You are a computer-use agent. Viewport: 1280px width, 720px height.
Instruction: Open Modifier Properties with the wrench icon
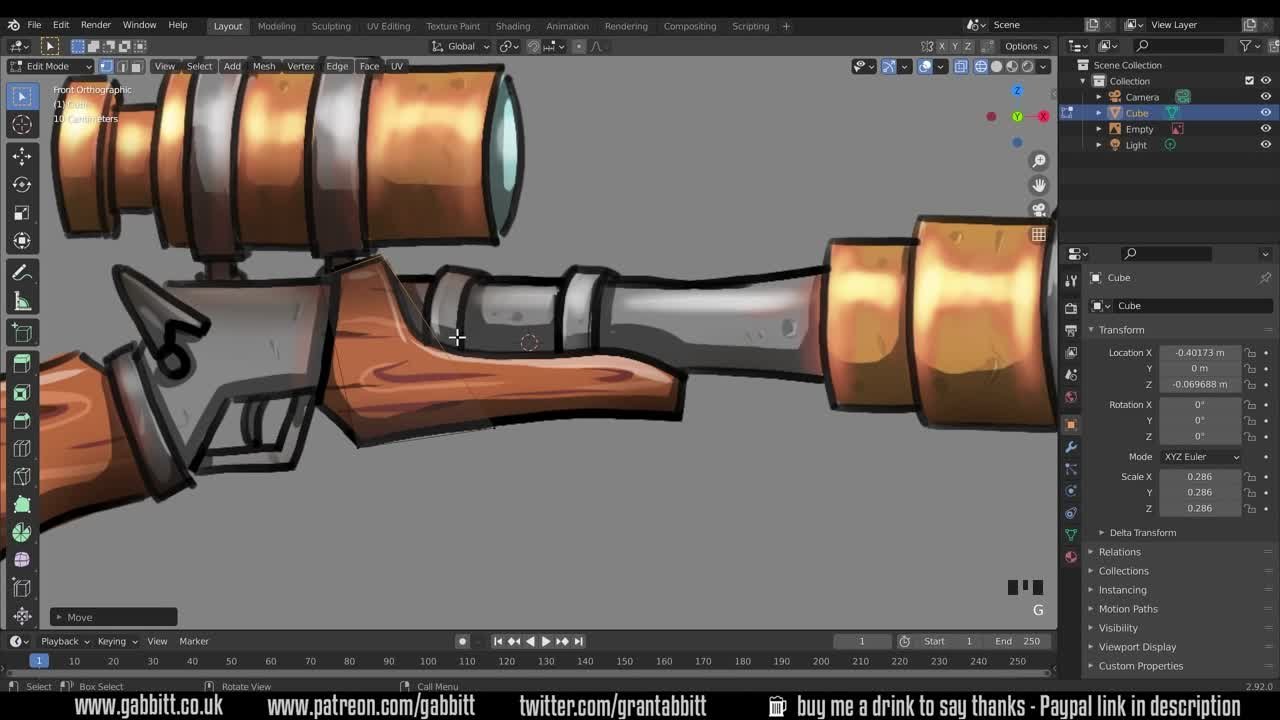tap(1071, 447)
